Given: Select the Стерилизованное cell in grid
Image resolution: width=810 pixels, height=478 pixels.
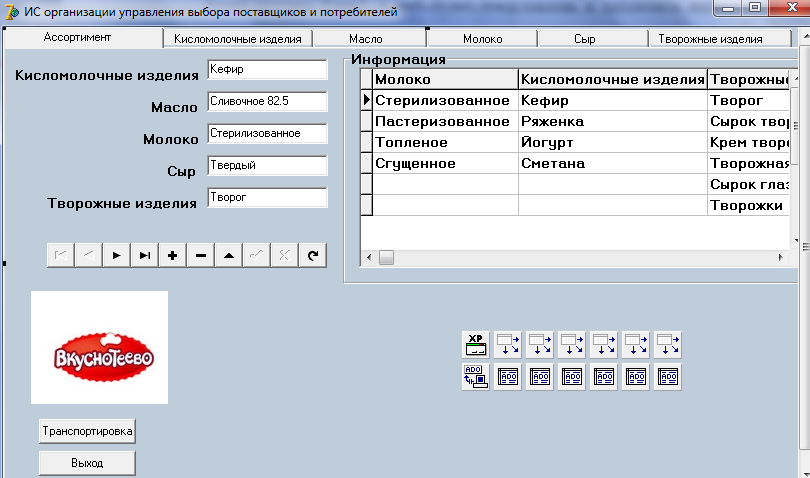Looking at the screenshot, I should [x=445, y=100].
